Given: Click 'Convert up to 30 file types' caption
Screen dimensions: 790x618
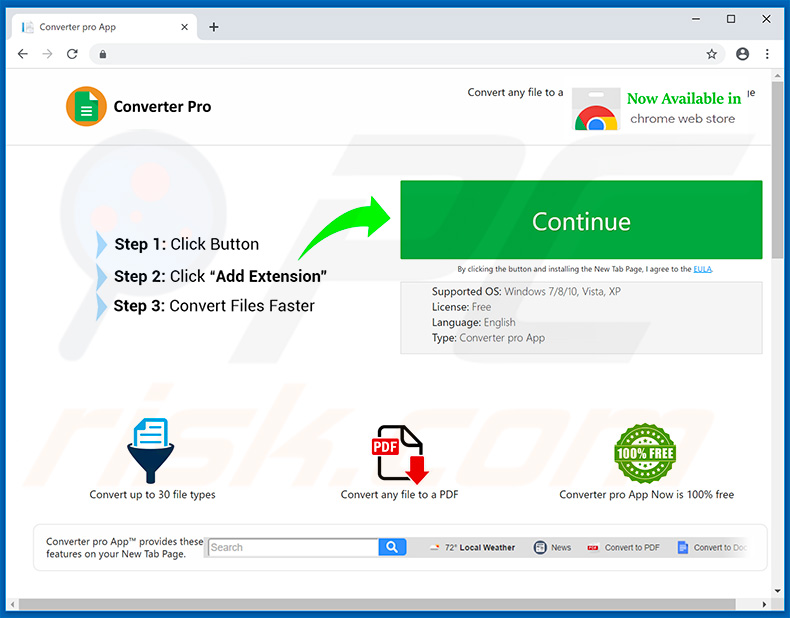Looking at the screenshot, I should click(152, 495).
